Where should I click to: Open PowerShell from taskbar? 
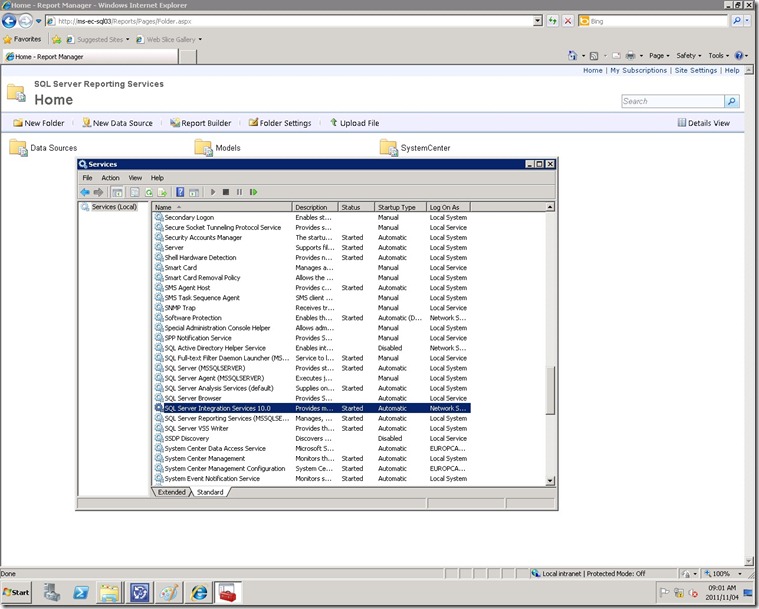coord(81,593)
